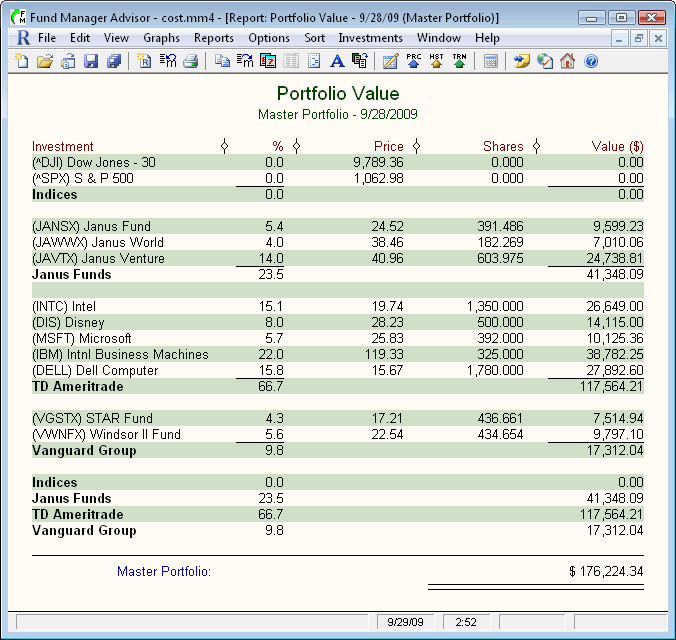Click the globe internet update icon
The height and width of the screenshot is (640, 676).
(545, 61)
